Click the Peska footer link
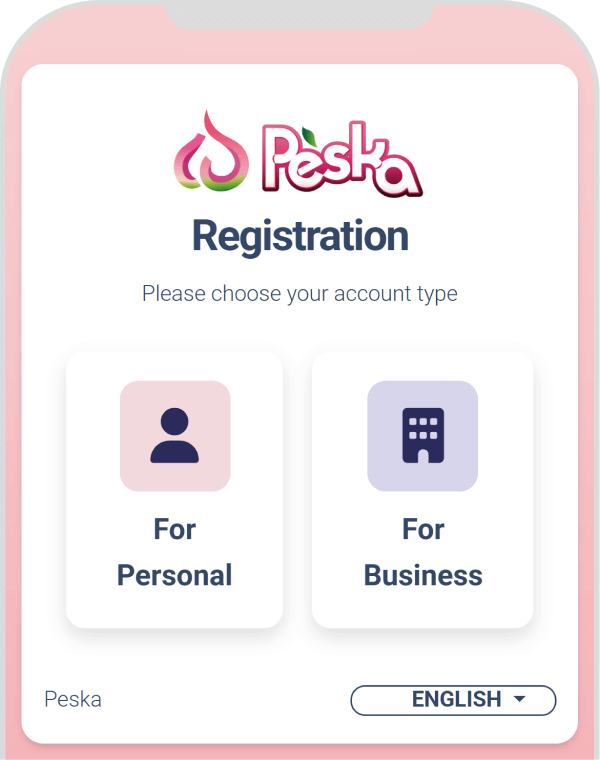Image resolution: width=600 pixels, height=760 pixels. click(73, 699)
